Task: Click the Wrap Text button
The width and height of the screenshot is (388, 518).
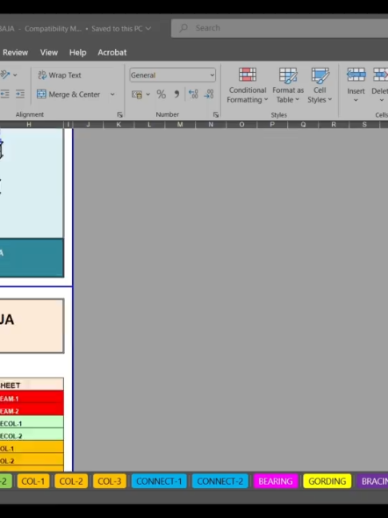Action: tap(60, 75)
